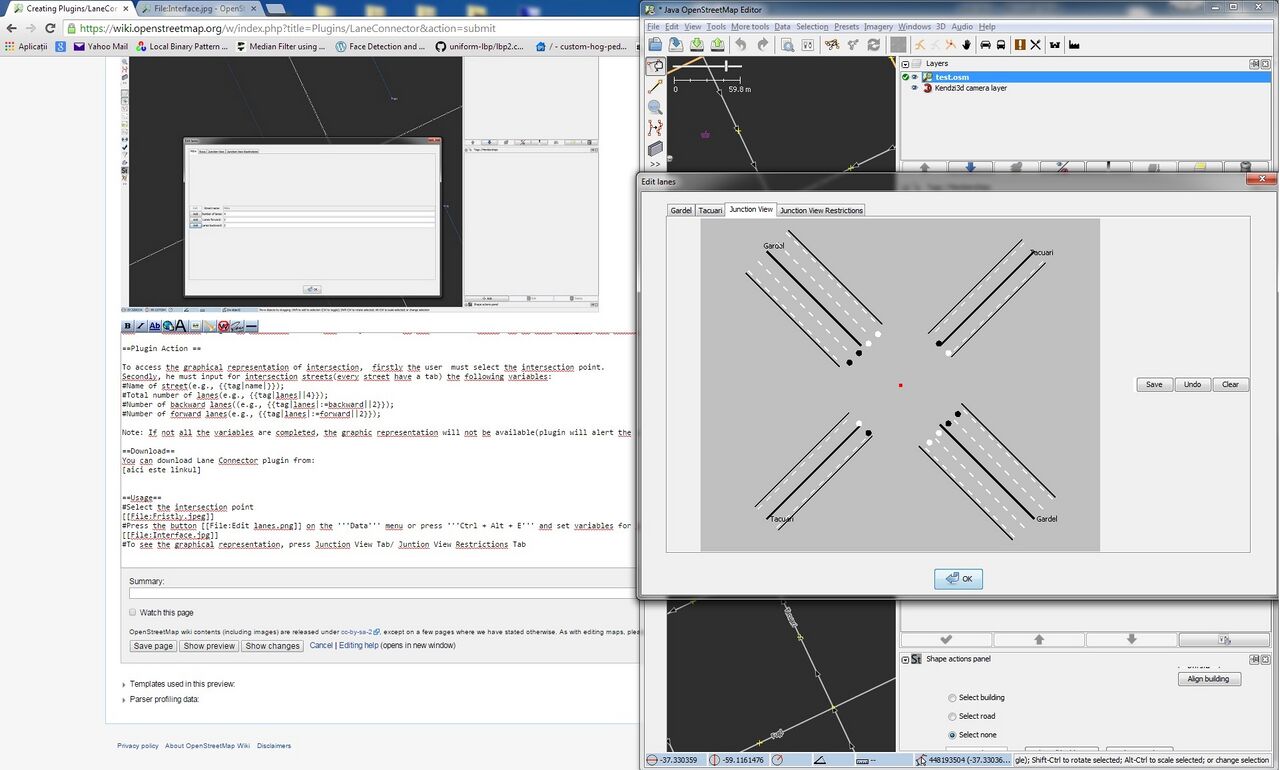
Task: Click the black X icon in JOSM toolbar
Action: [1036, 44]
